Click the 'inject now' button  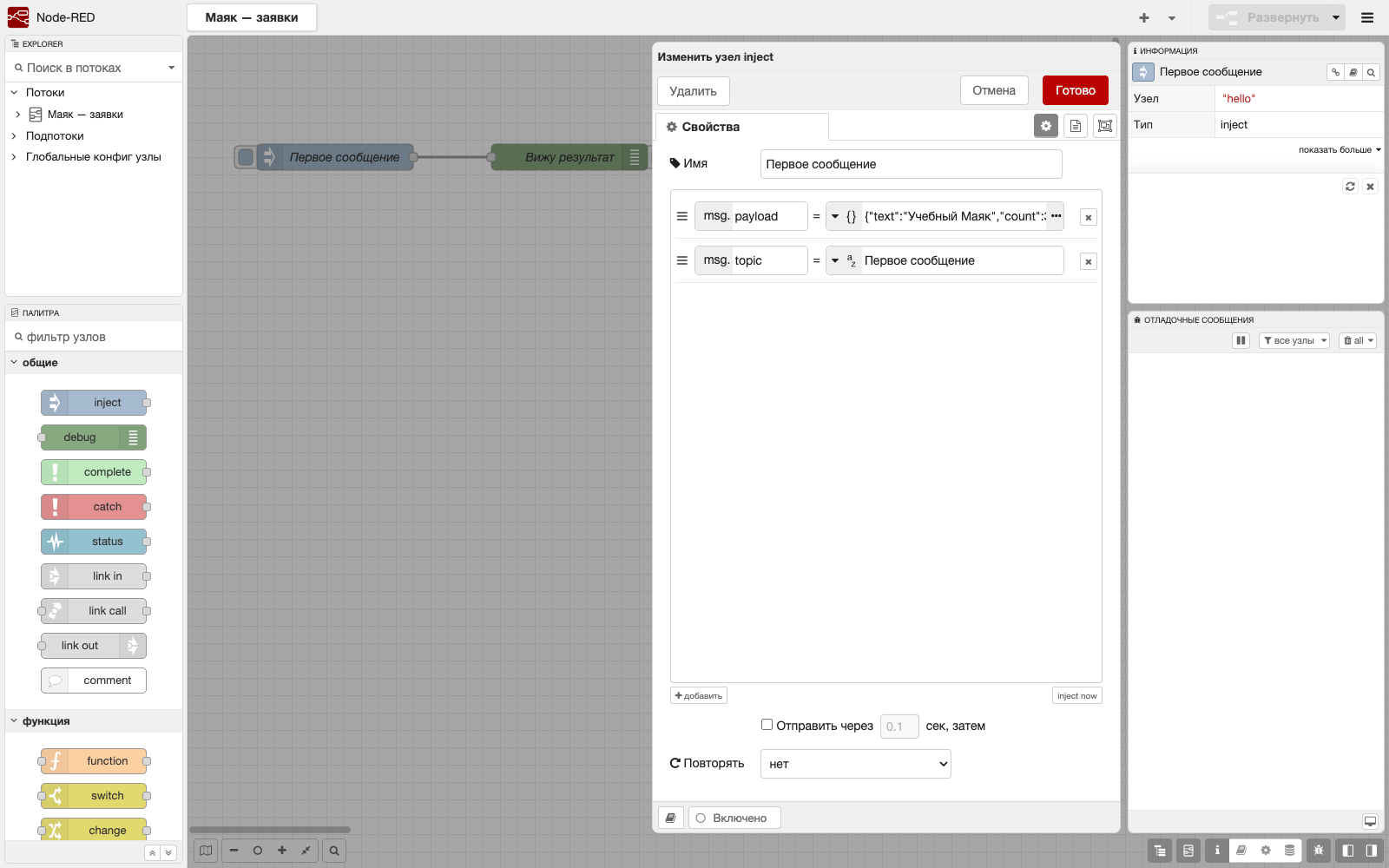tap(1077, 695)
